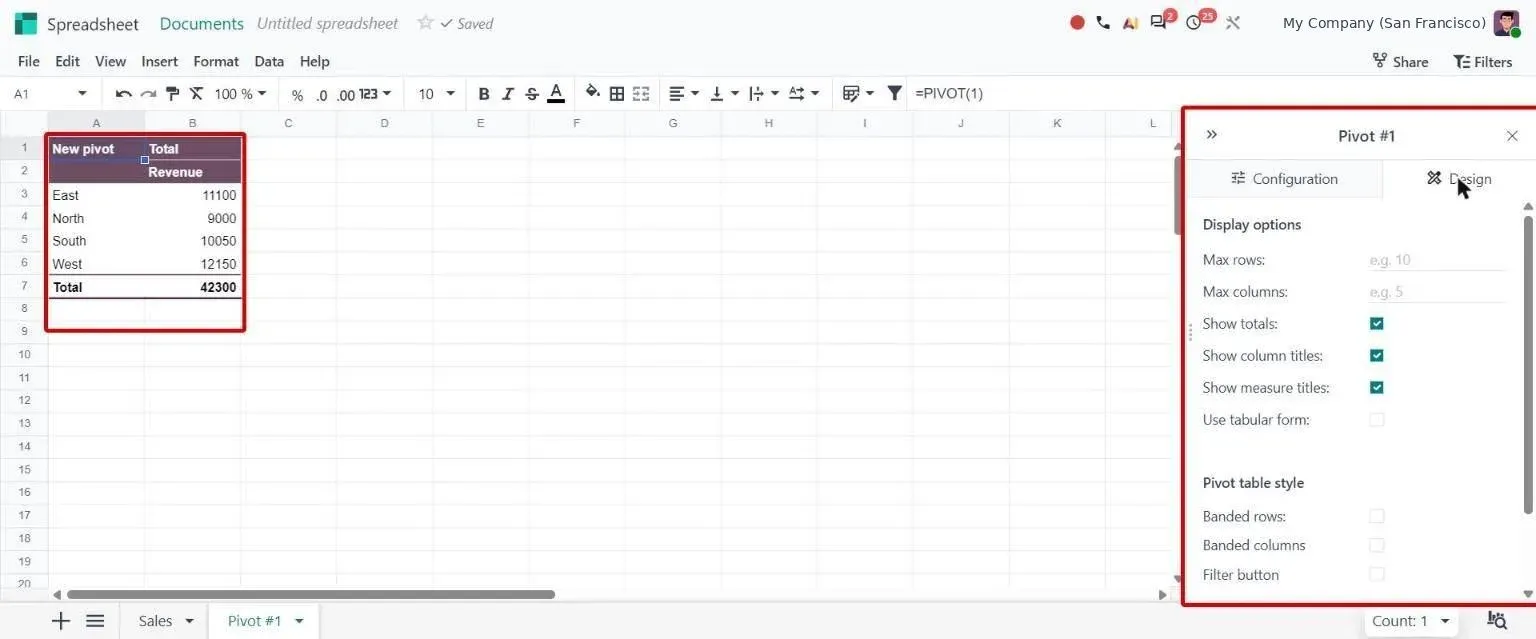Open the text rotation dropdown
This screenshot has width=1536, height=639.
tap(804, 94)
